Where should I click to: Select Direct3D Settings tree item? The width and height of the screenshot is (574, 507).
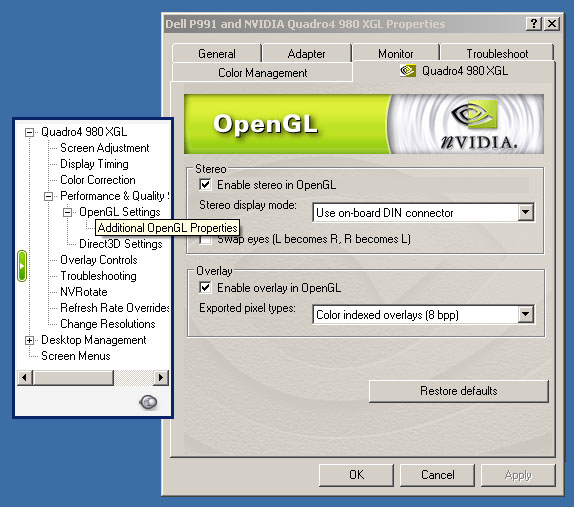coord(121,244)
